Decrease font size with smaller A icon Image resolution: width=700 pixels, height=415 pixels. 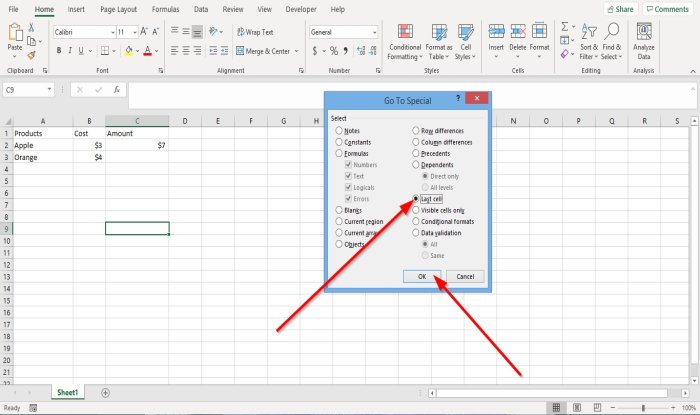click(155, 32)
